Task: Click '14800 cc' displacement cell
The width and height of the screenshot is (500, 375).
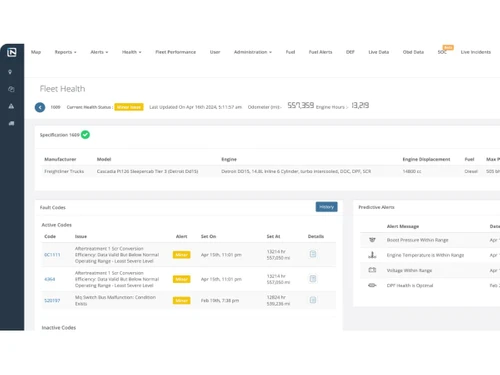Action: [412, 171]
